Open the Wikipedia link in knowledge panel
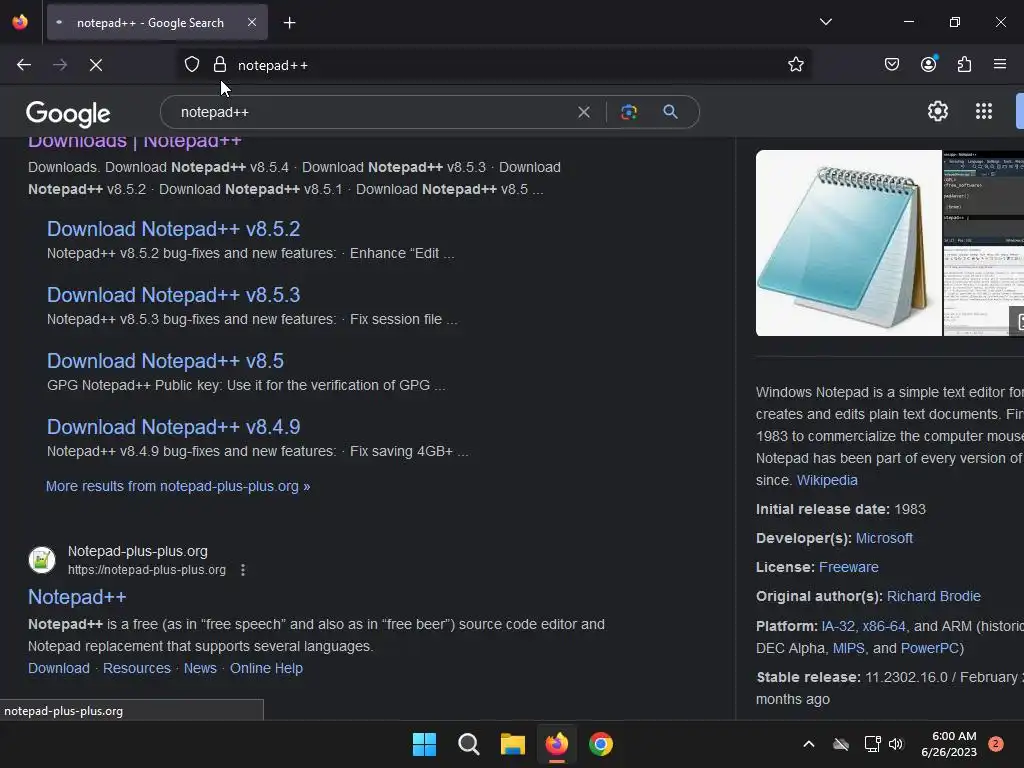 pyautogui.click(x=827, y=481)
